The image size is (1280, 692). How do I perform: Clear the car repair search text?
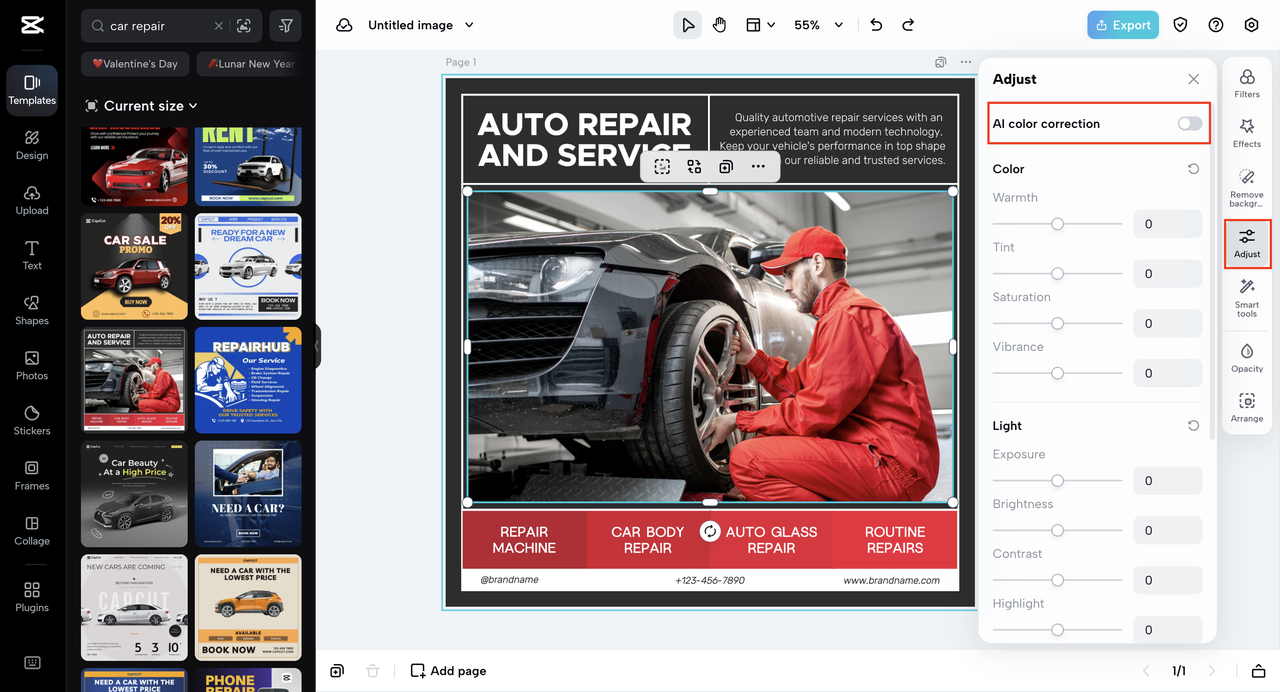point(219,26)
